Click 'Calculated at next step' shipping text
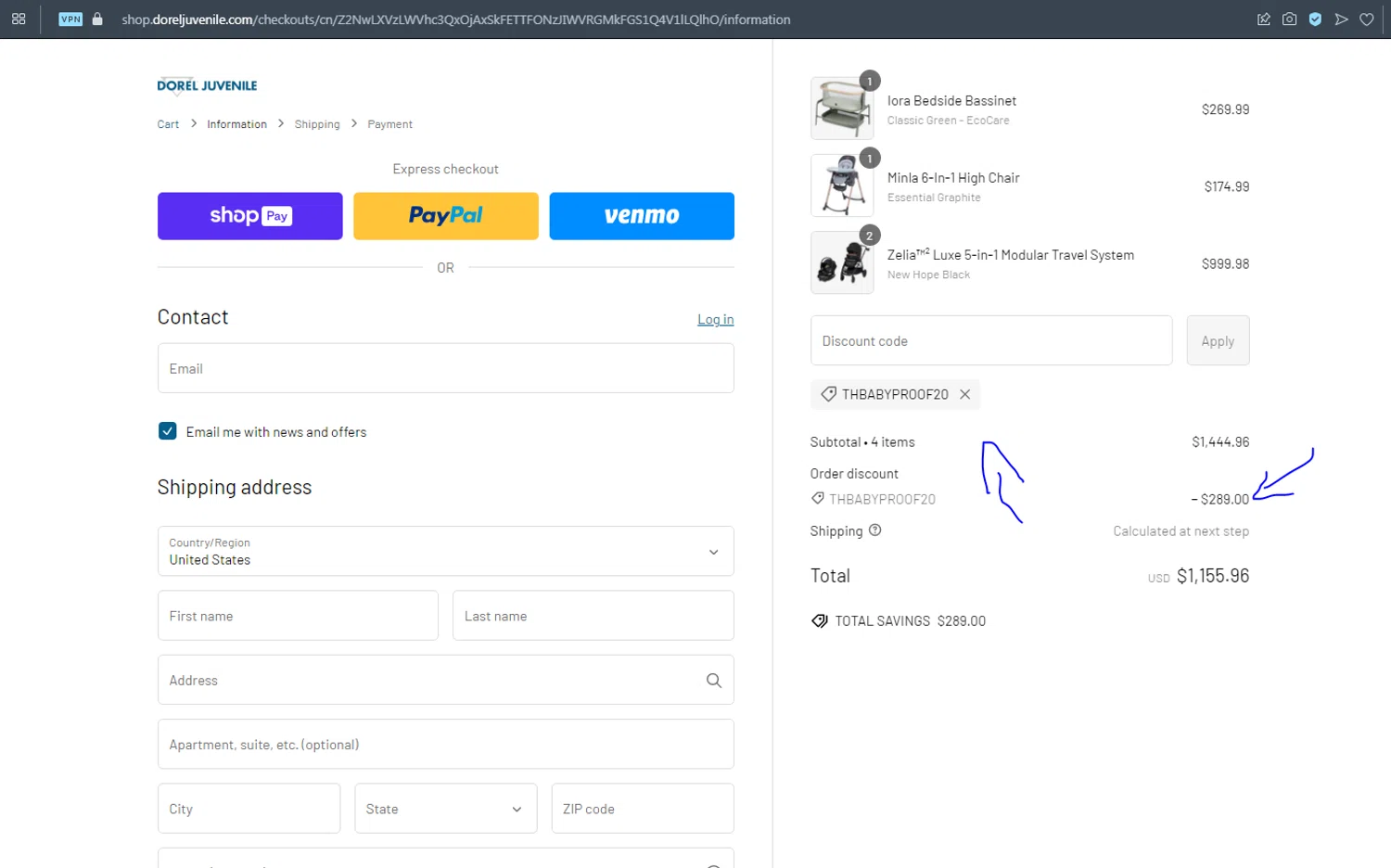 click(x=1181, y=531)
